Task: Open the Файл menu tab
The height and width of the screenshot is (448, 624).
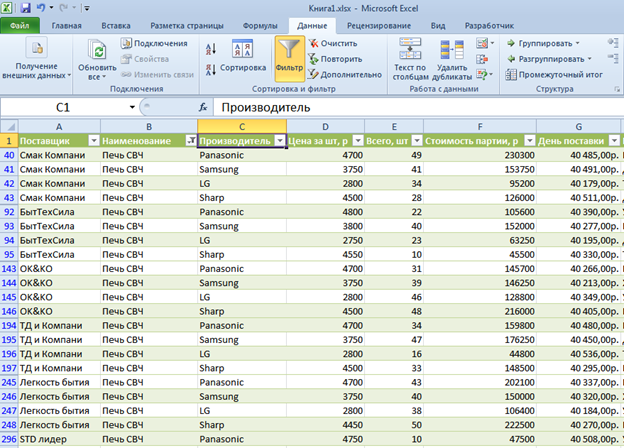Action: tap(19, 25)
